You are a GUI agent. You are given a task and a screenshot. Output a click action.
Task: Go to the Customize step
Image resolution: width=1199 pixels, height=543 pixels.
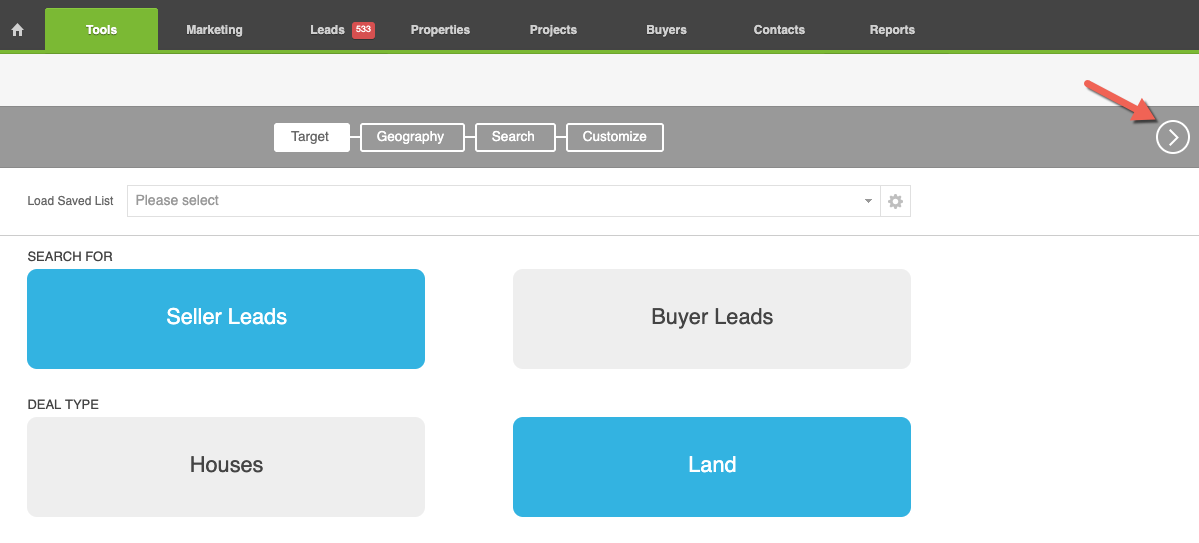[614, 137]
